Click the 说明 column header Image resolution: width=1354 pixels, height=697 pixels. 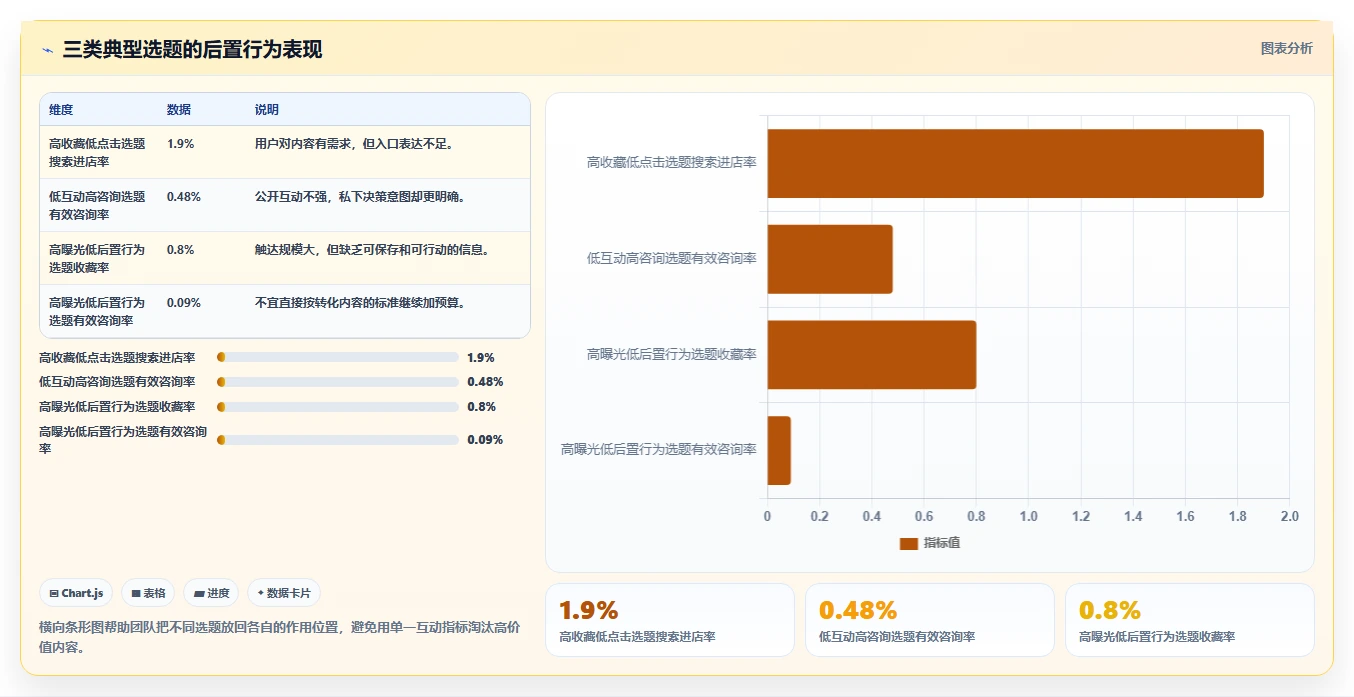267,109
